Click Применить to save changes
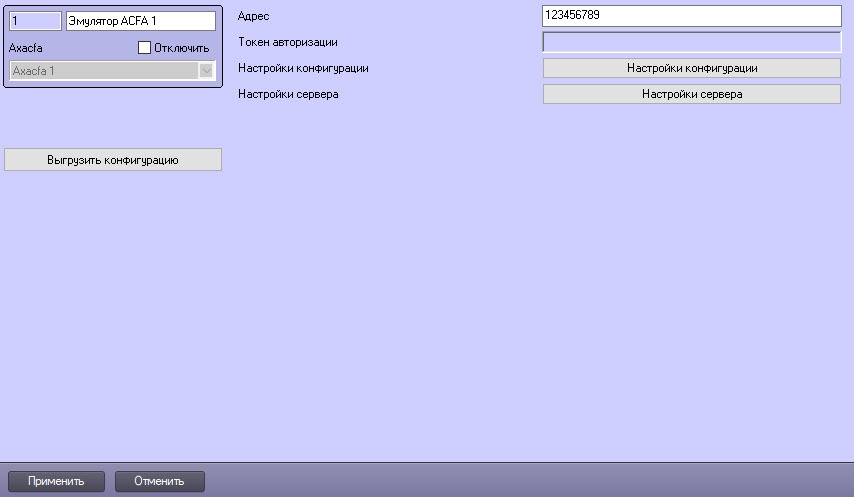The image size is (854, 497). pos(55,481)
